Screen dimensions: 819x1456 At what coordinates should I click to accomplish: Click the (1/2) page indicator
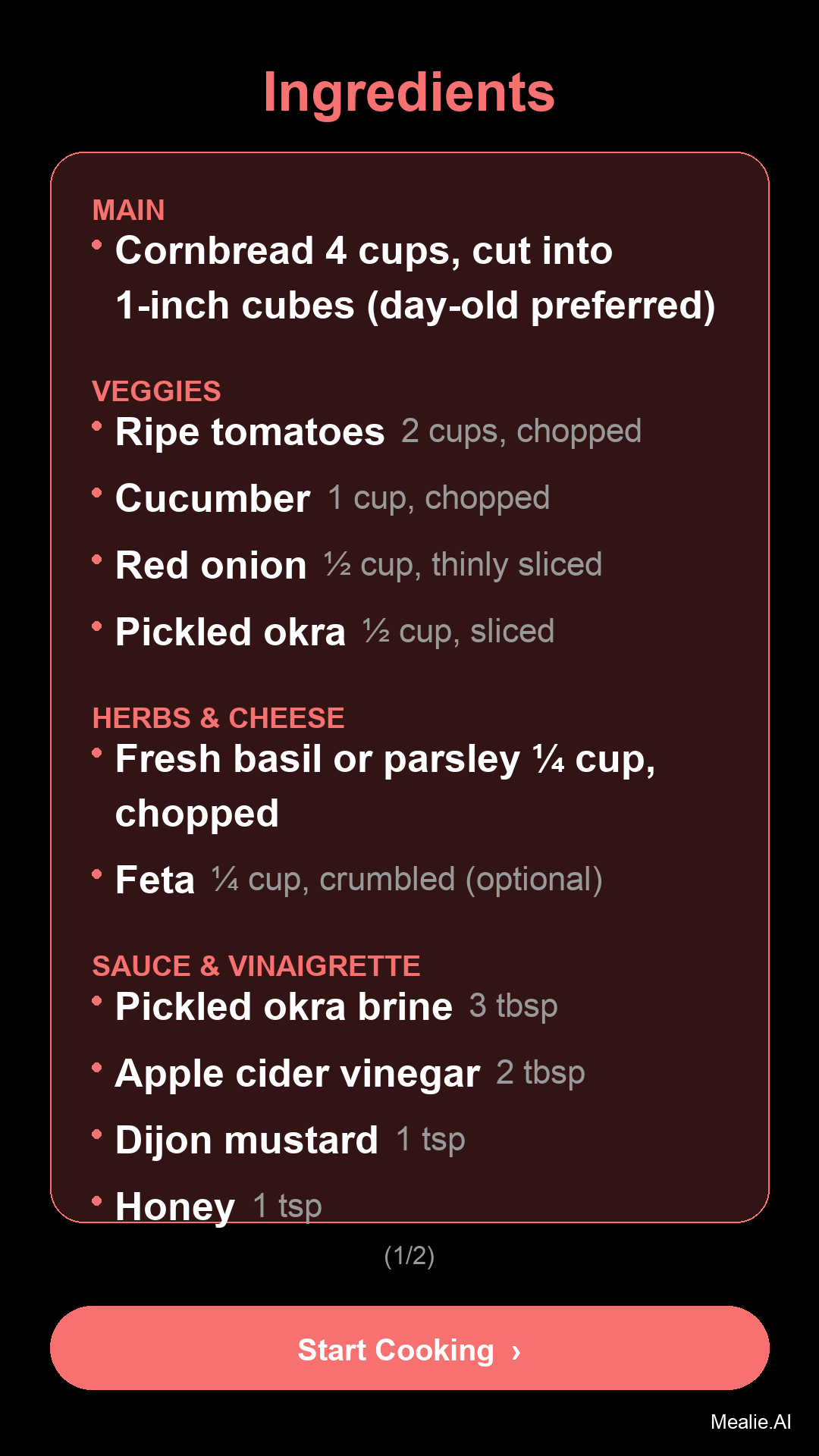[x=409, y=1256]
